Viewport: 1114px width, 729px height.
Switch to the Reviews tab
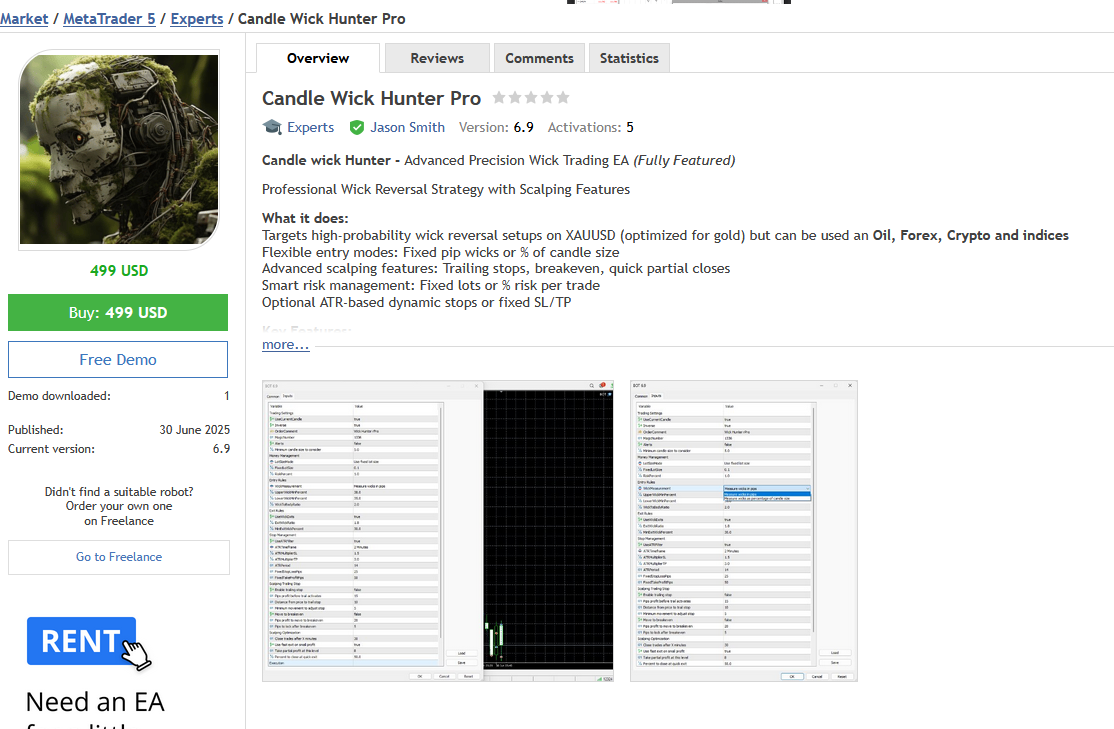click(437, 58)
